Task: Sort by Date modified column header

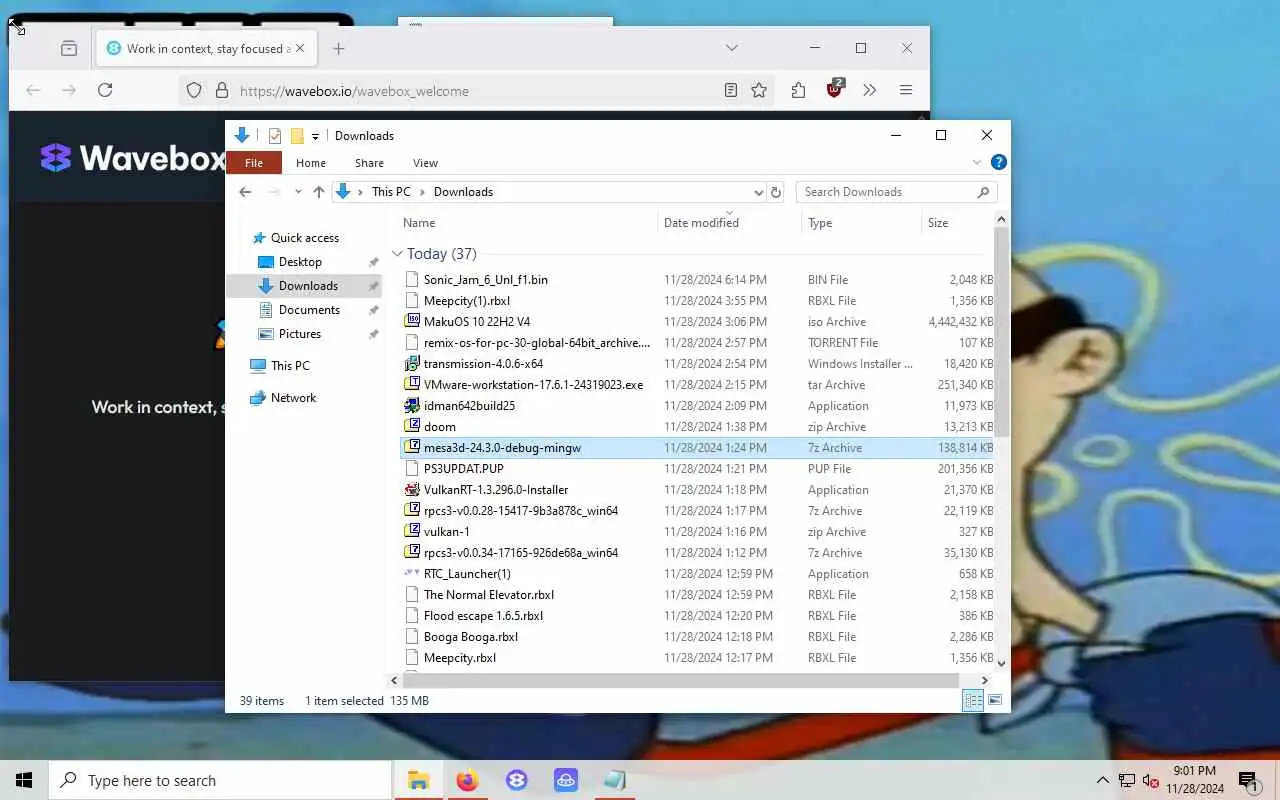Action: tap(729, 223)
